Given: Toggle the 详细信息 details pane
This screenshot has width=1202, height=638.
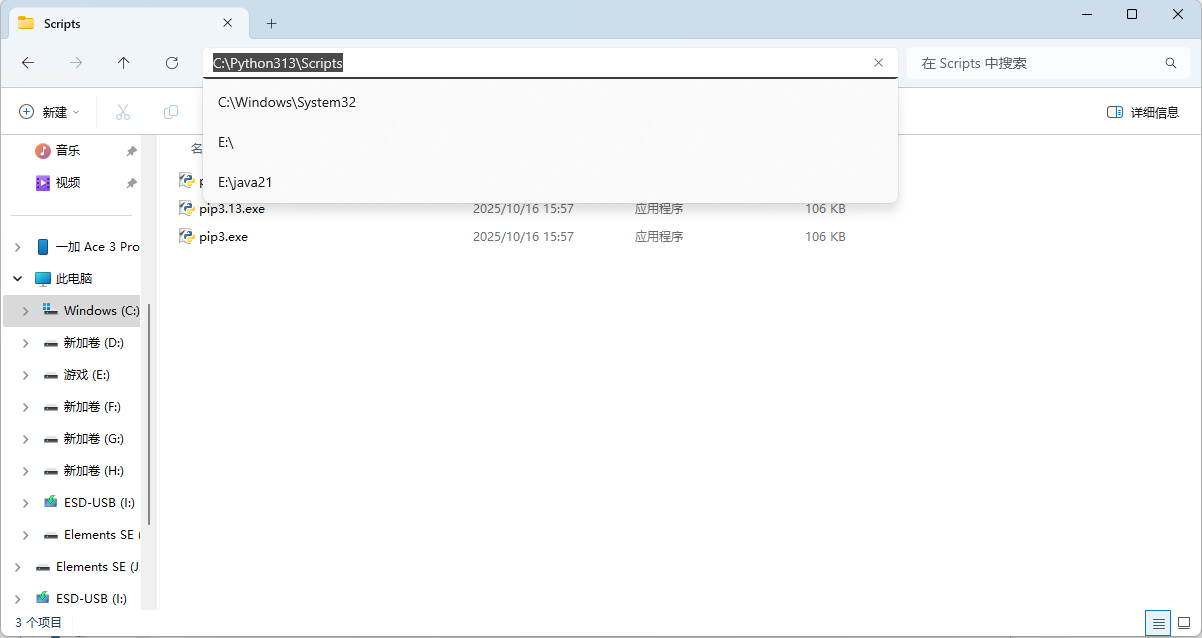Looking at the screenshot, I should (1142, 112).
